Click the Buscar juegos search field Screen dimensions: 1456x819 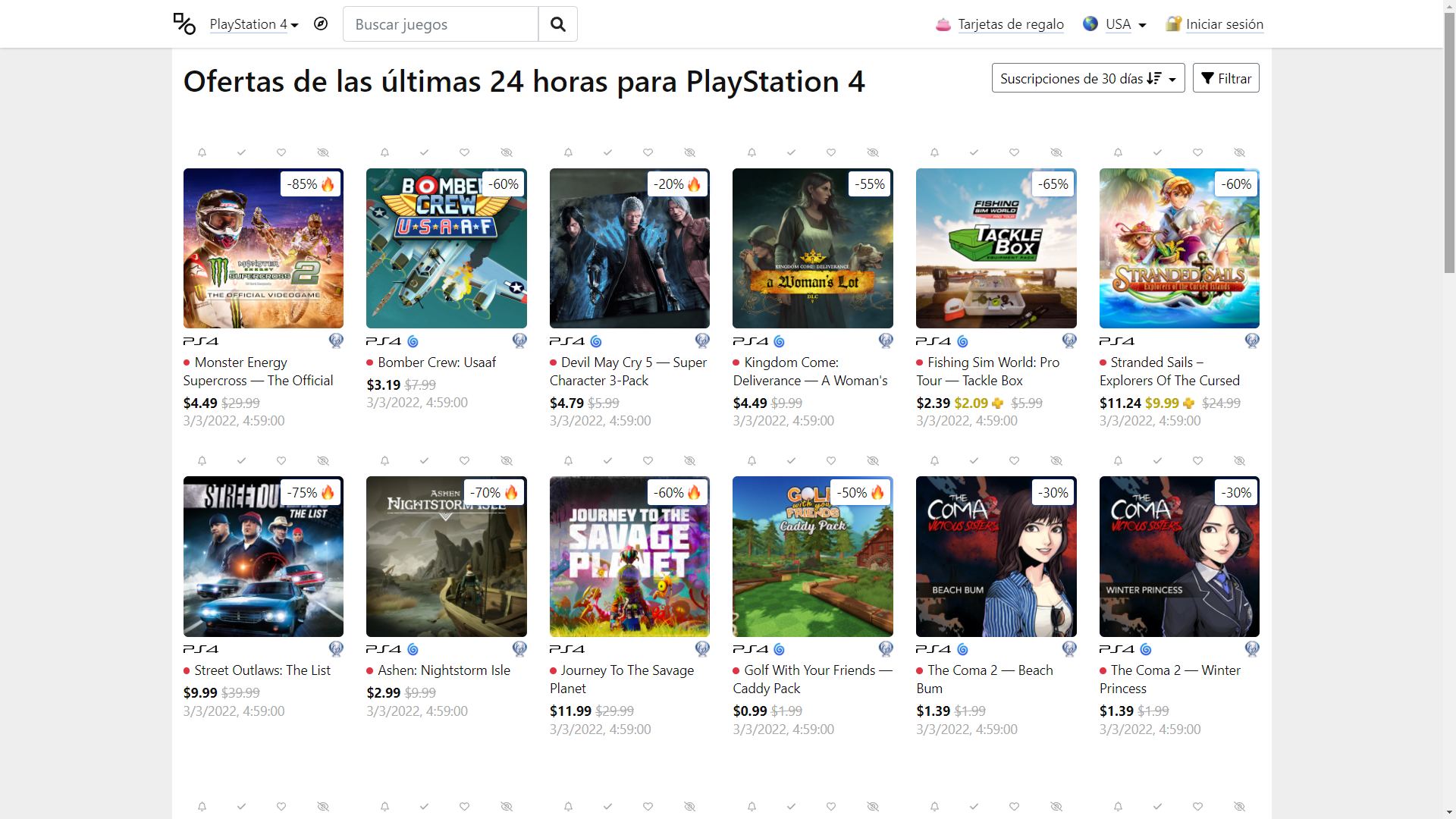click(441, 24)
